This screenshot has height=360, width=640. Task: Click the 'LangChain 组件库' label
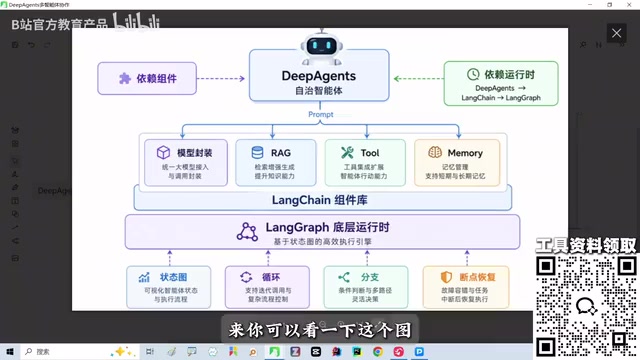[320, 200]
